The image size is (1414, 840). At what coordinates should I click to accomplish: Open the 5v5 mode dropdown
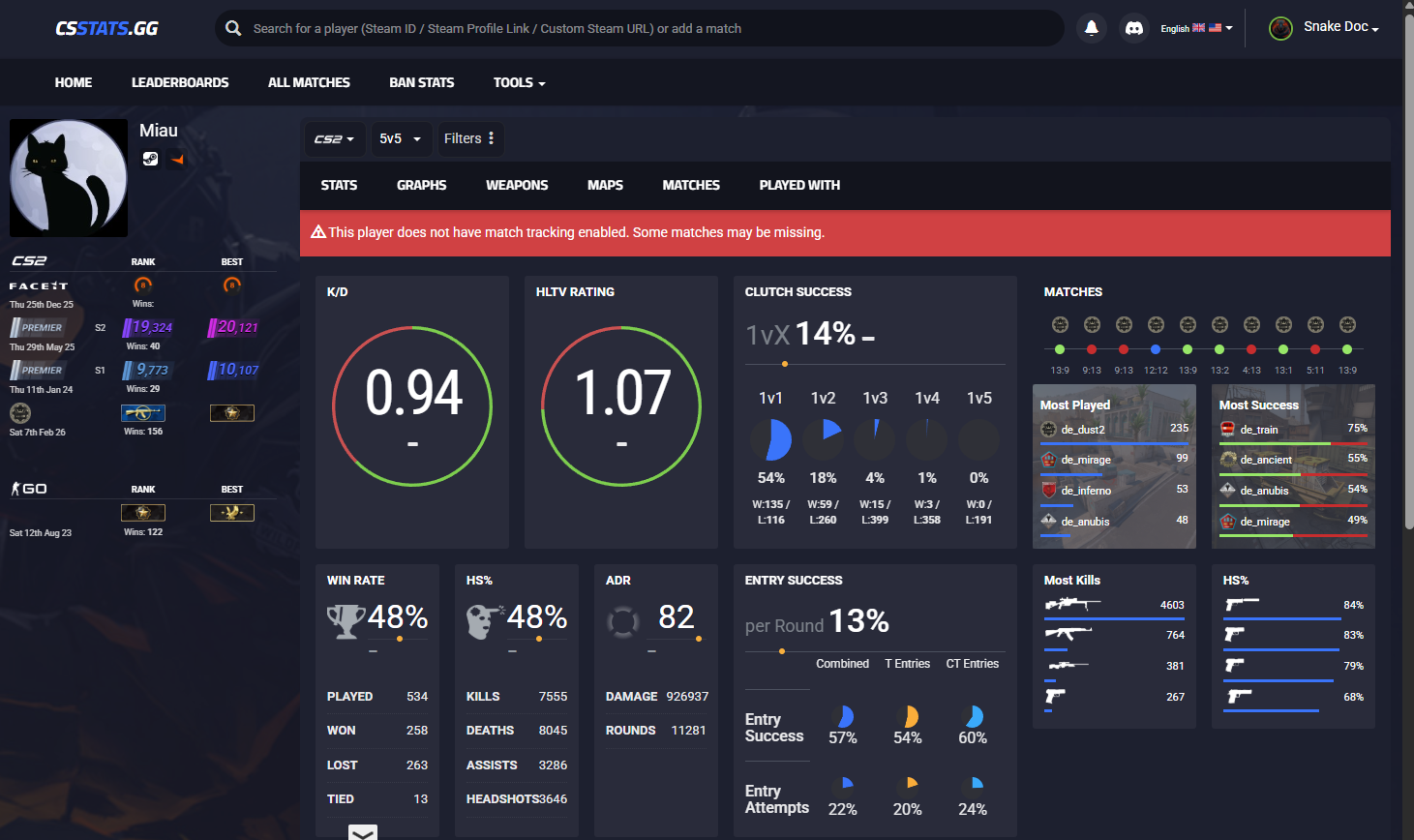401,138
